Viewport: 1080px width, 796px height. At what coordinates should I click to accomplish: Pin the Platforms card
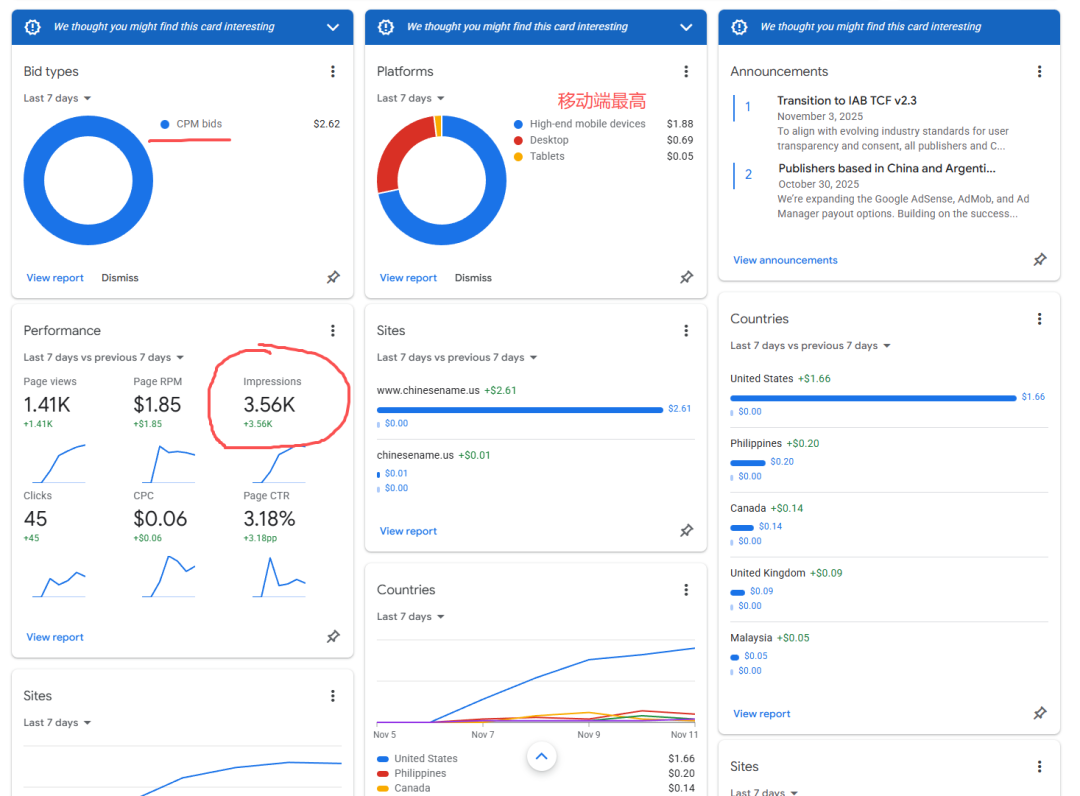click(686, 277)
